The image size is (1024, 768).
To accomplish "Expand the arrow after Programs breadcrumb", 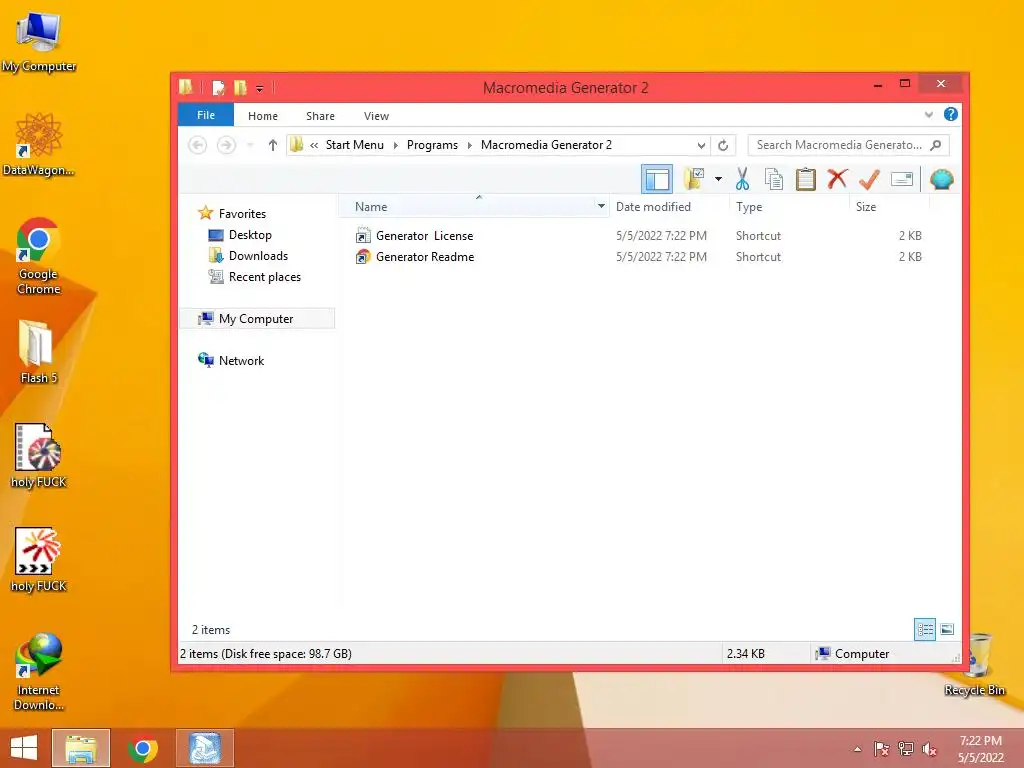I will (470, 145).
